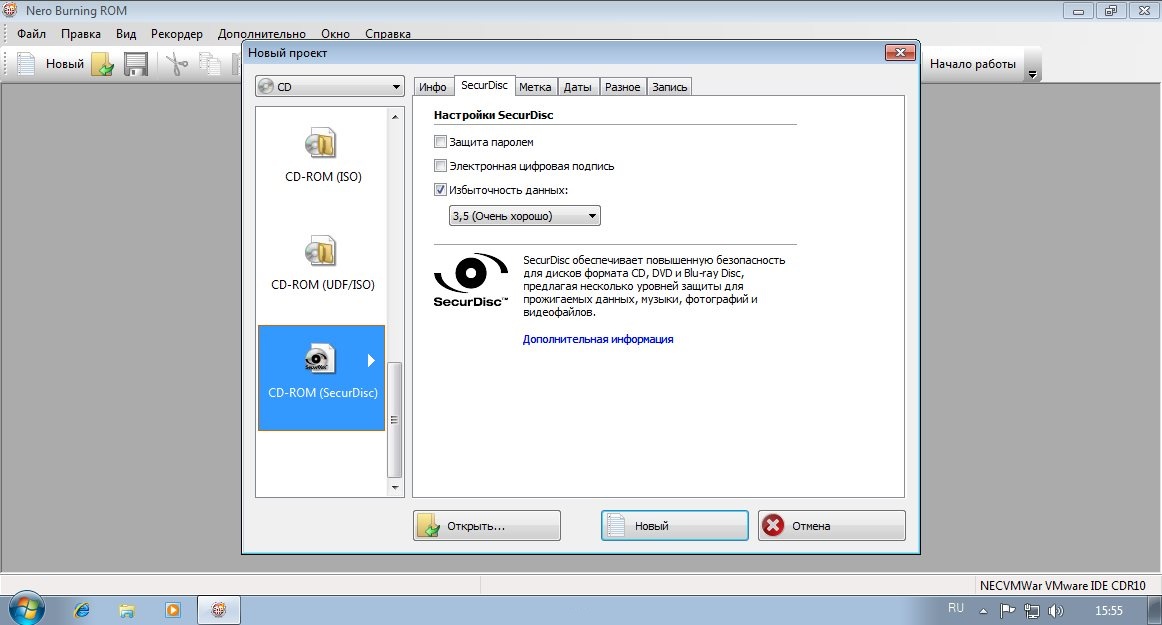
Task: Click the New document icon in toolbar
Action: [26, 64]
